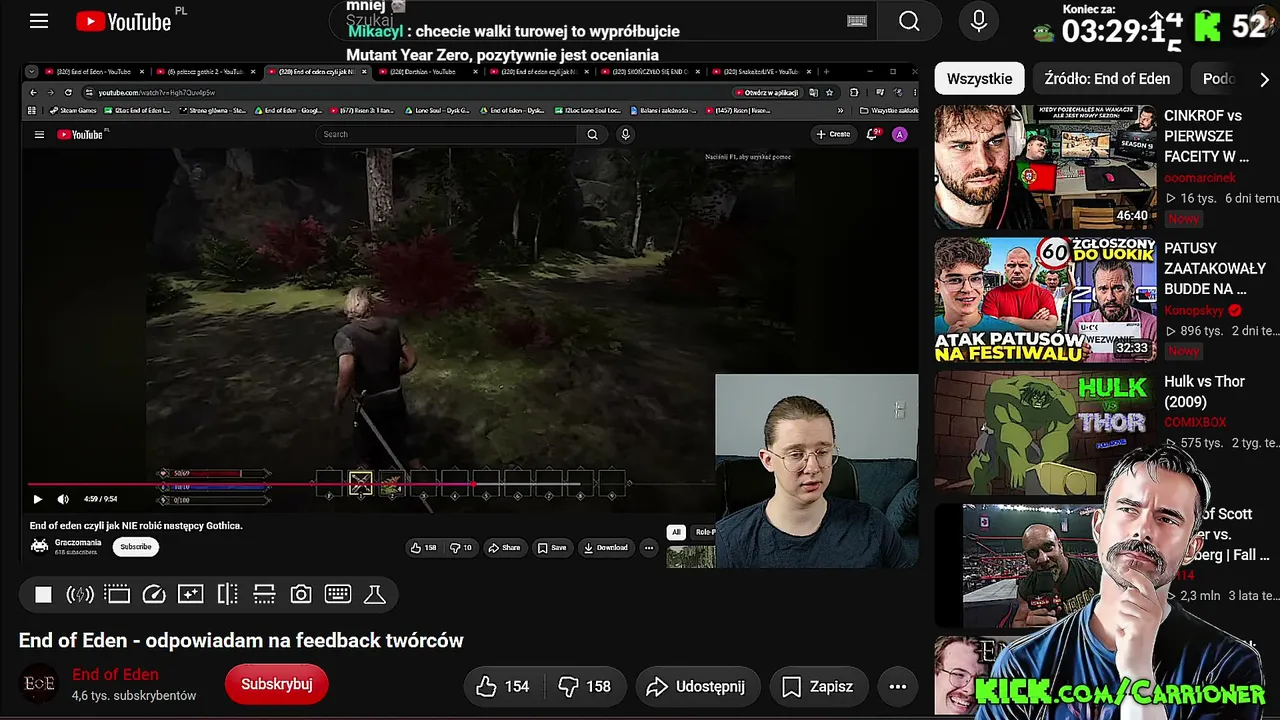Open the End of Eden channel name link
The width and height of the screenshot is (1280, 720).
pos(115,674)
